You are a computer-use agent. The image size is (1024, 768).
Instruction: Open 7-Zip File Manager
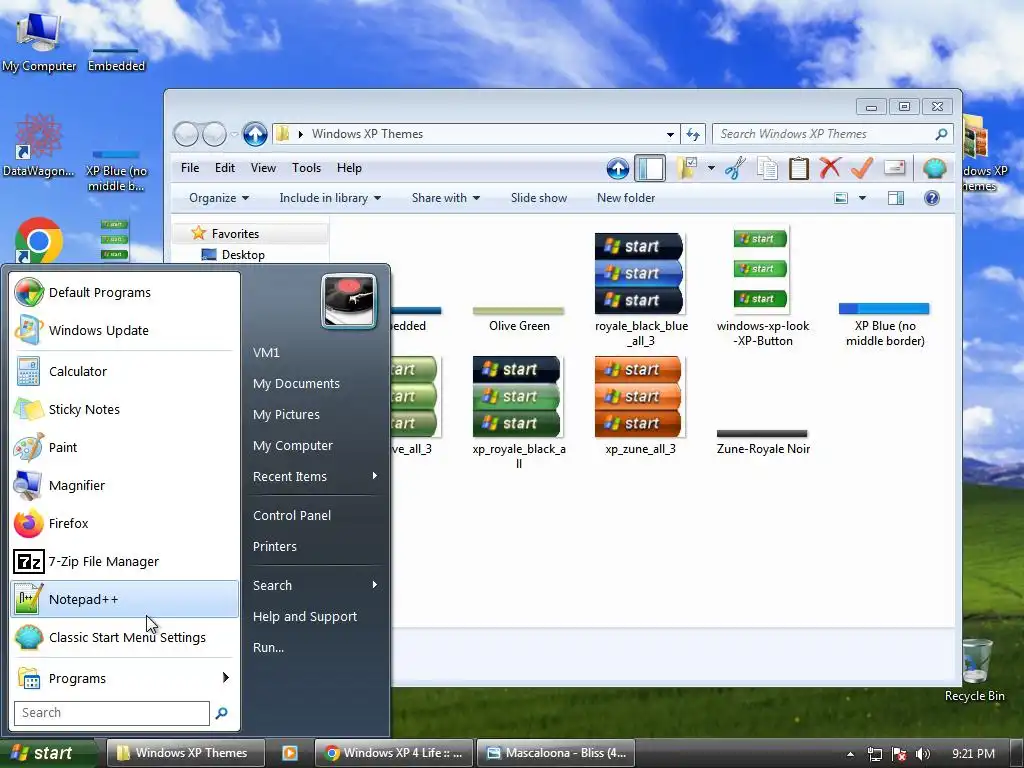[x=125, y=562]
